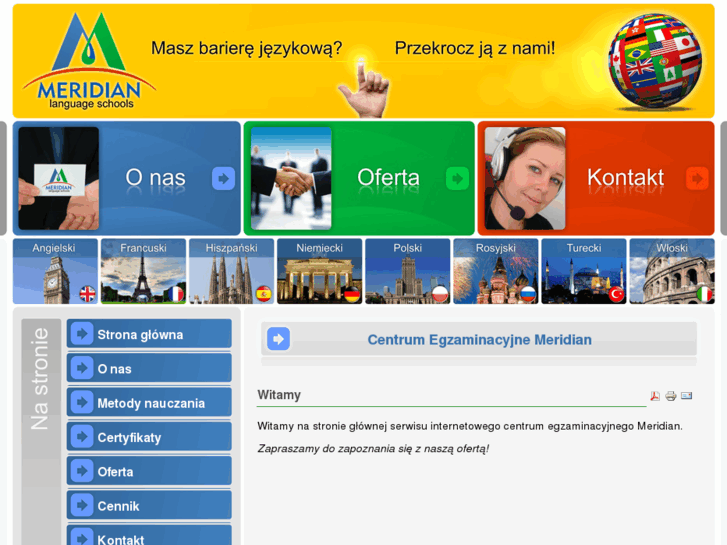Click the green arrow icon on Oferta banner
727x545 pixels.
click(457, 179)
